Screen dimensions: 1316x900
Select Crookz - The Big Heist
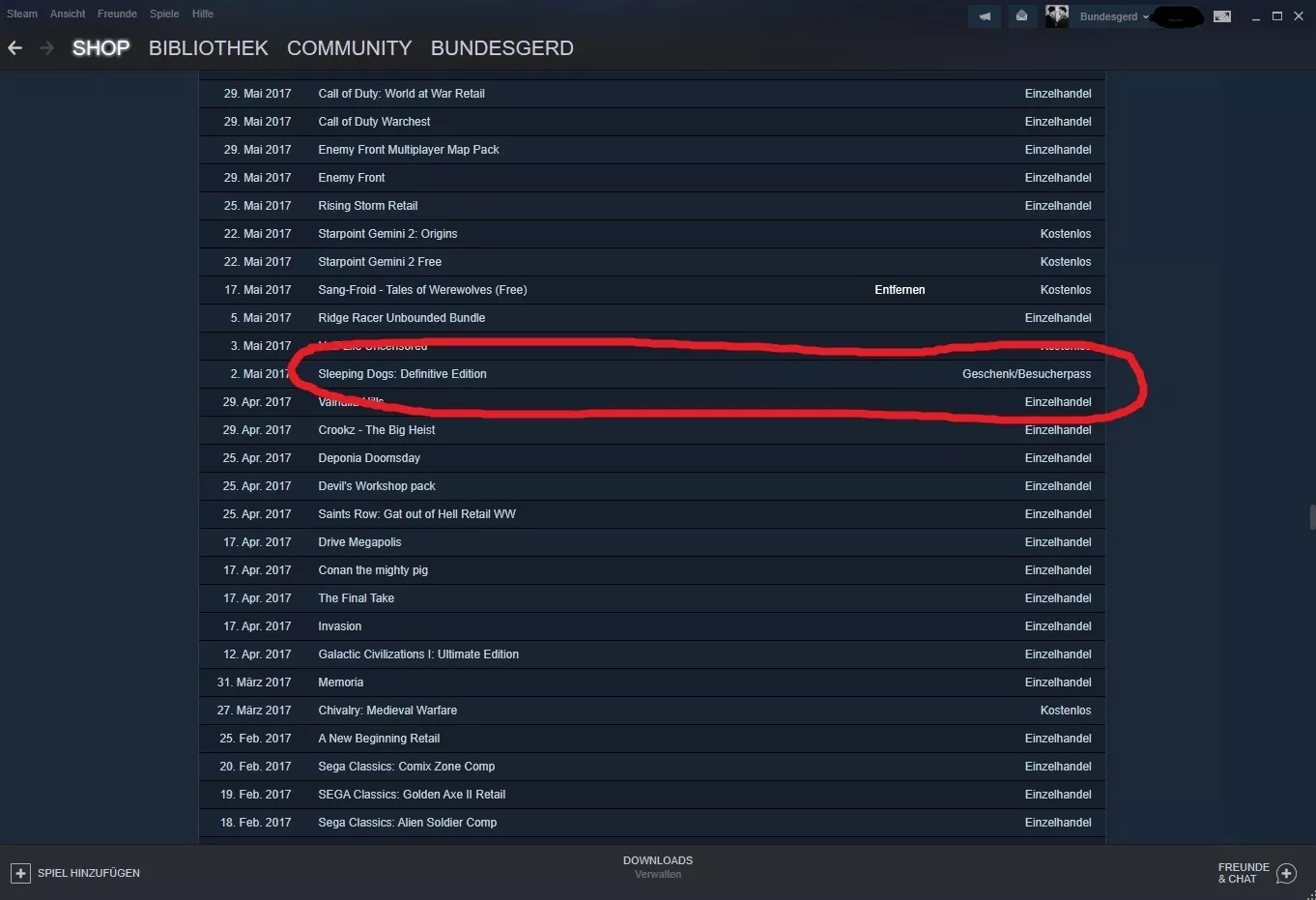[377, 430]
